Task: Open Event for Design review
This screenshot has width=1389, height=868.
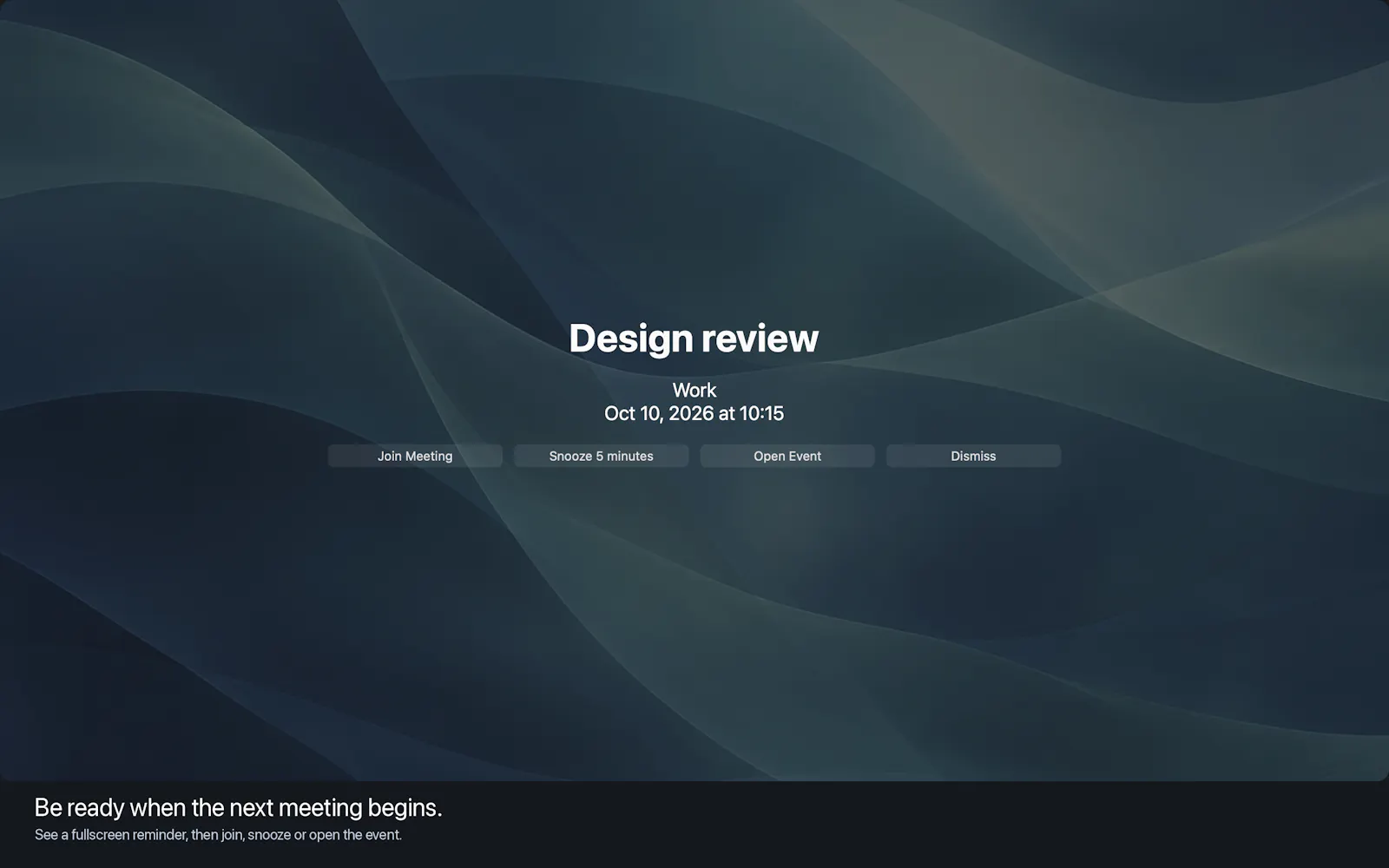Action: pyautogui.click(x=787, y=456)
